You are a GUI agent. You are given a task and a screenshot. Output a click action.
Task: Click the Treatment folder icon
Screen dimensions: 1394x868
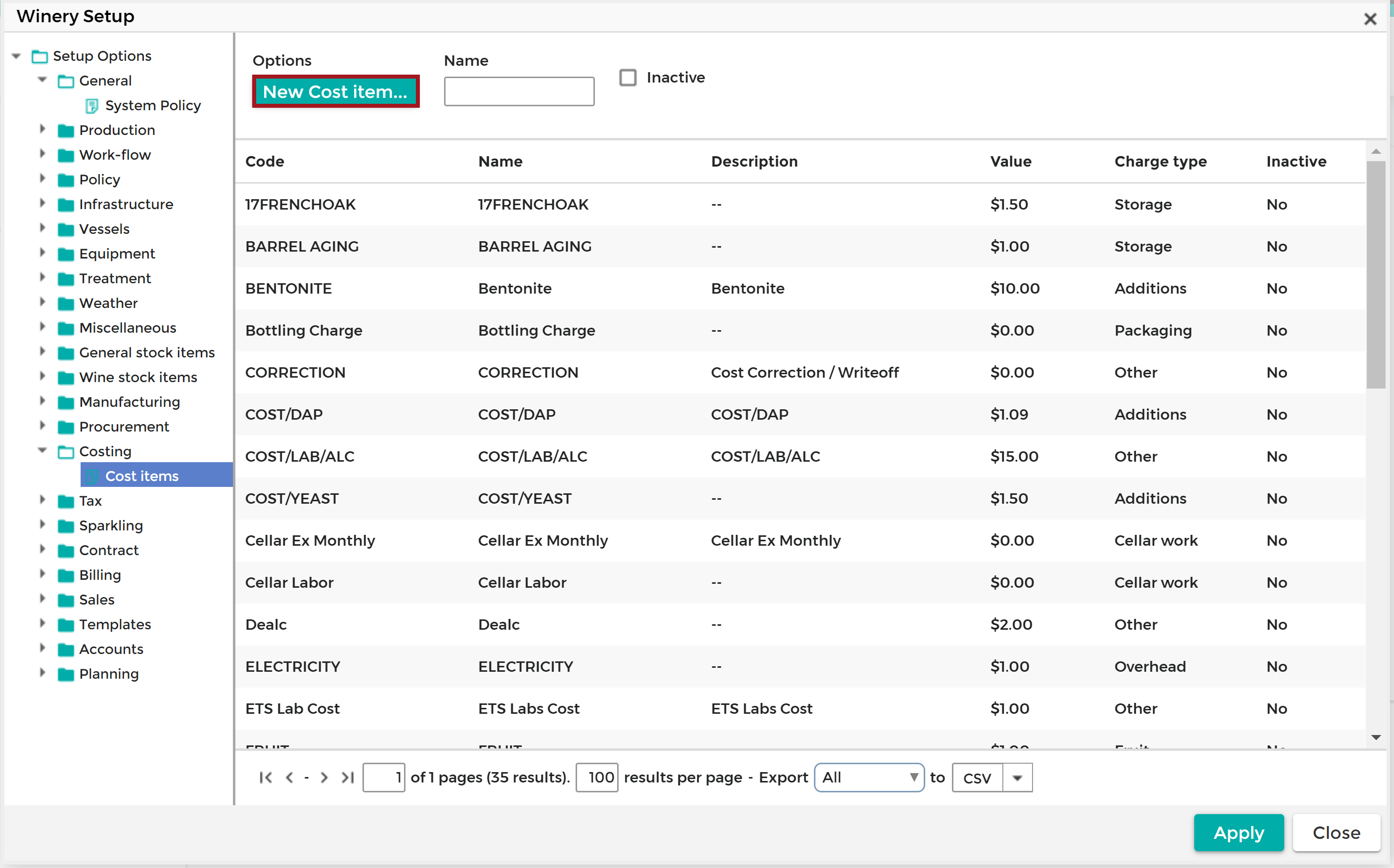point(66,278)
